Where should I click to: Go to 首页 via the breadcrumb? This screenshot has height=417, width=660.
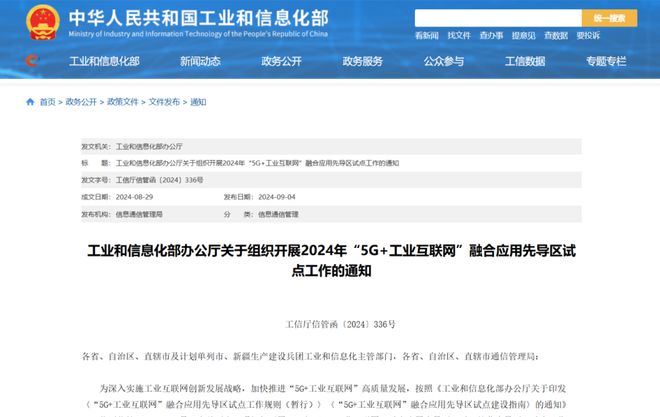(48, 102)
